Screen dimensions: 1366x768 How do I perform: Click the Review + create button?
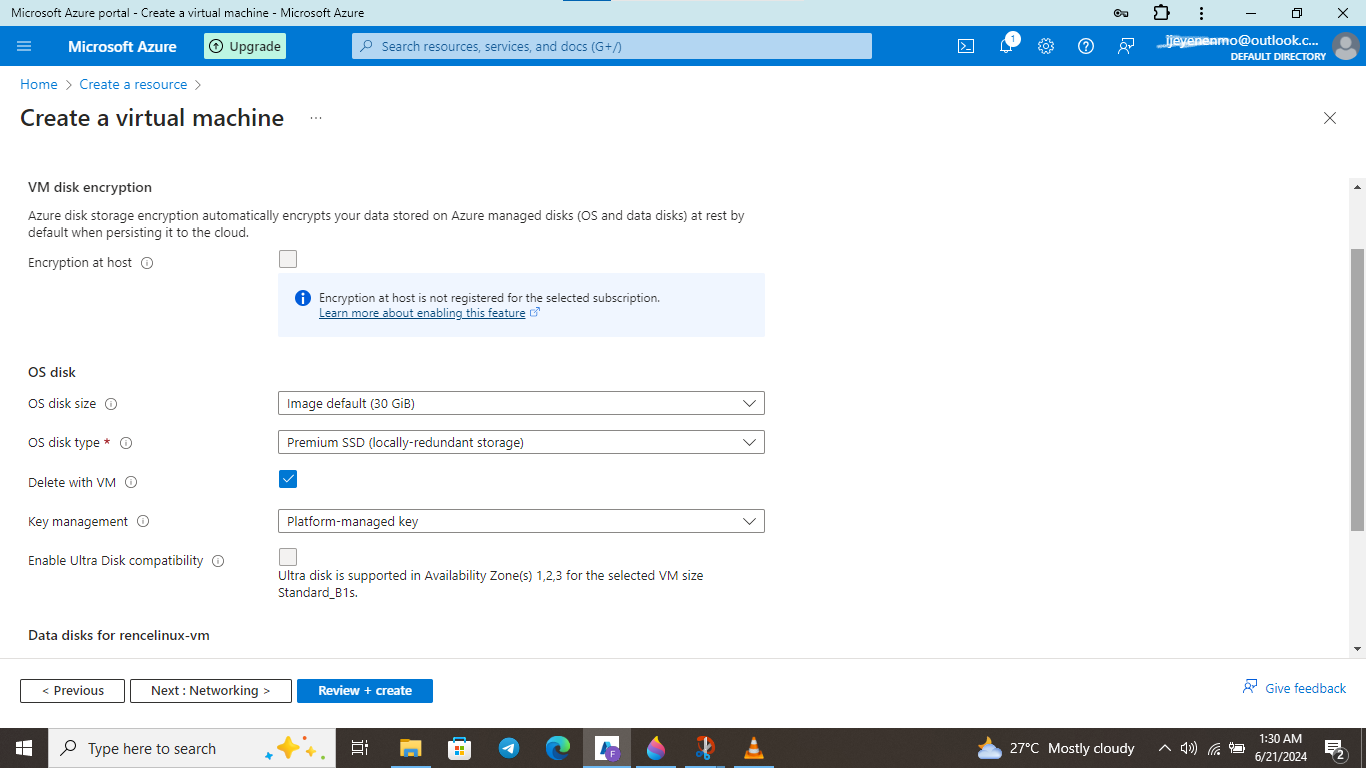pyautogui.click(x=365, y=691)
